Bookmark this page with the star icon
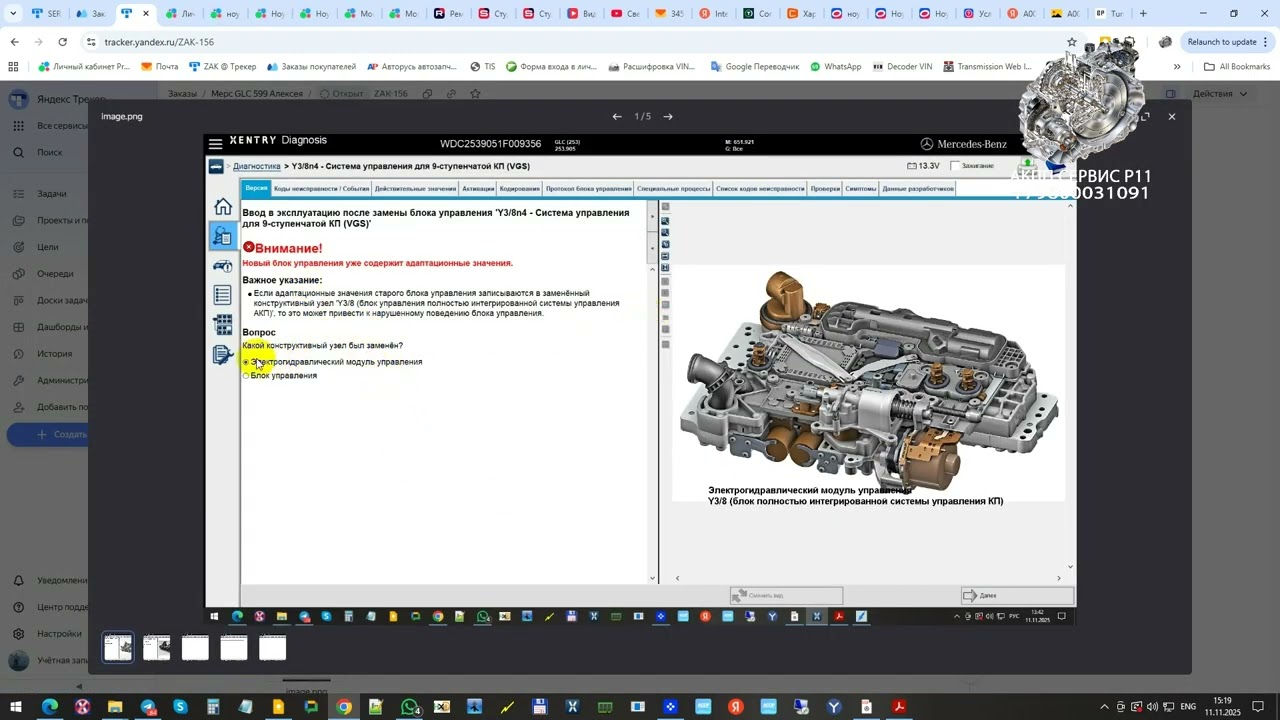Image resolution: width=1280 pixels, height=720 pixels. pos(1072,42)
